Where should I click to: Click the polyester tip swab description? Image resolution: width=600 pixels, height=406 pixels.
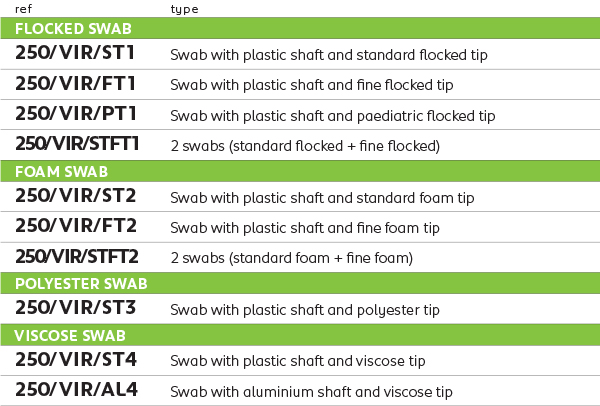click(305, 310)
